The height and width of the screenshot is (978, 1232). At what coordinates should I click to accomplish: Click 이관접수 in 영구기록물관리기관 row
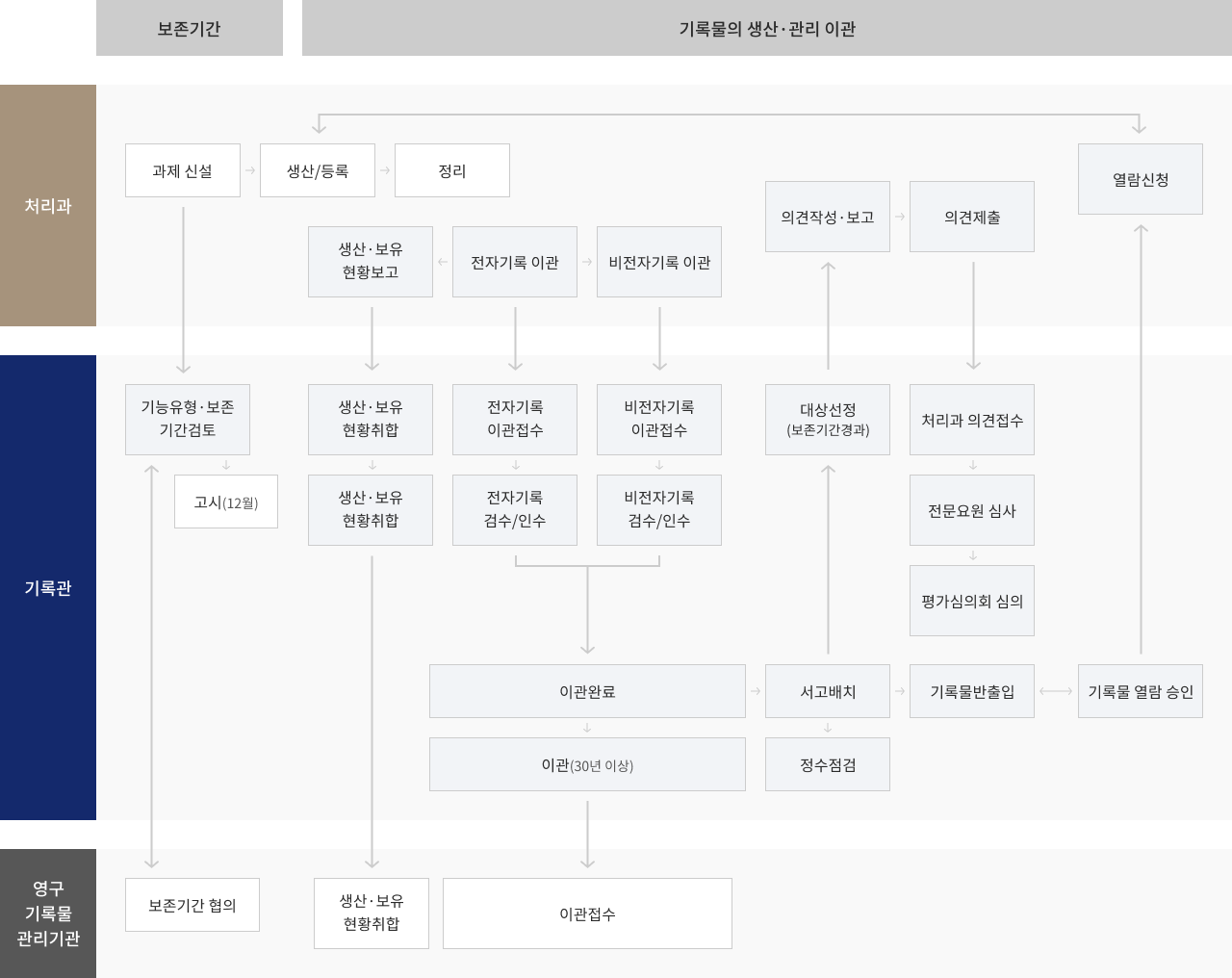(x=587, y=913)
